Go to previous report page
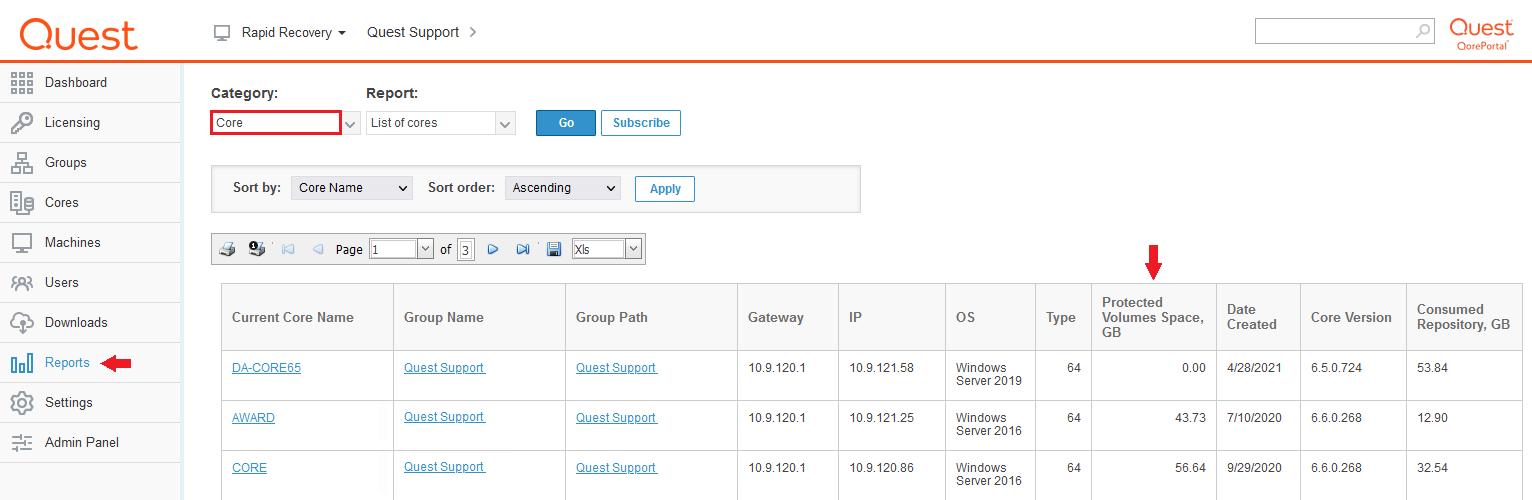 coord(318,249)
